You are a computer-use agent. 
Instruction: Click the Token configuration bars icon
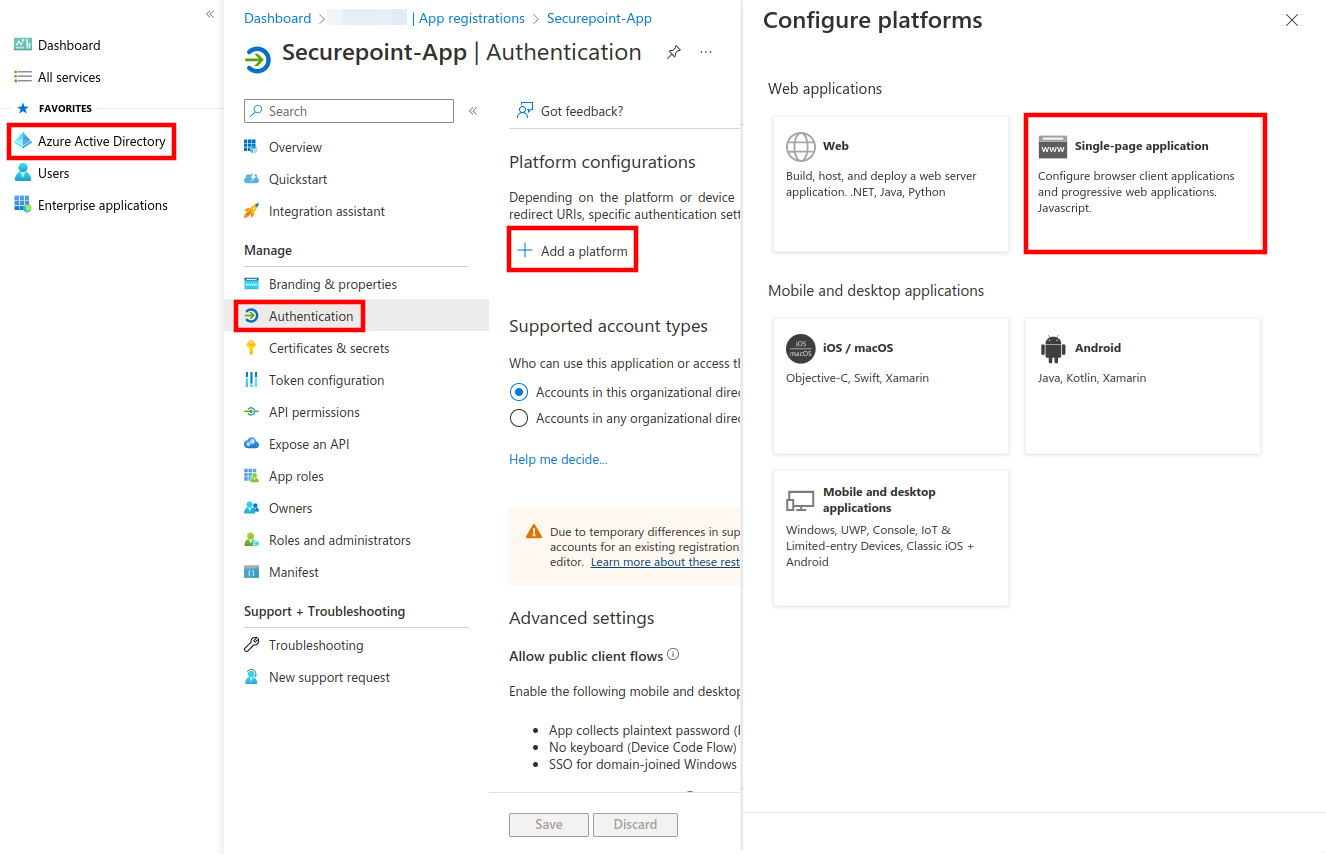[251, 380]
